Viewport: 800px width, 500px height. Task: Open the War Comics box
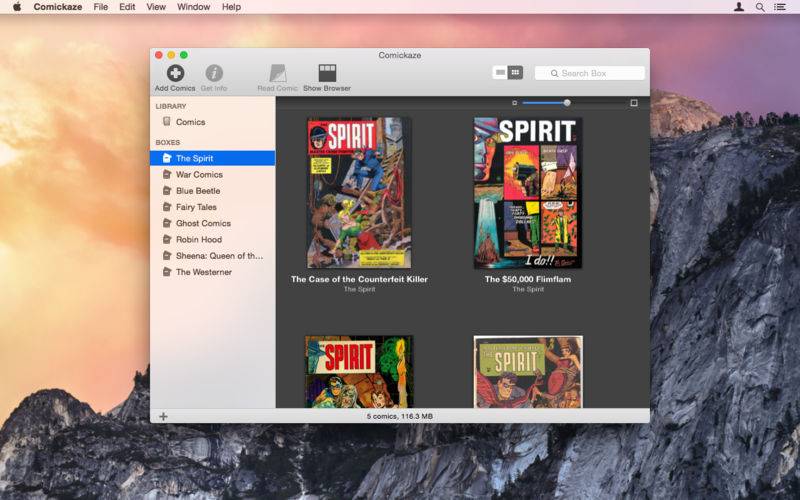point(199,175)
